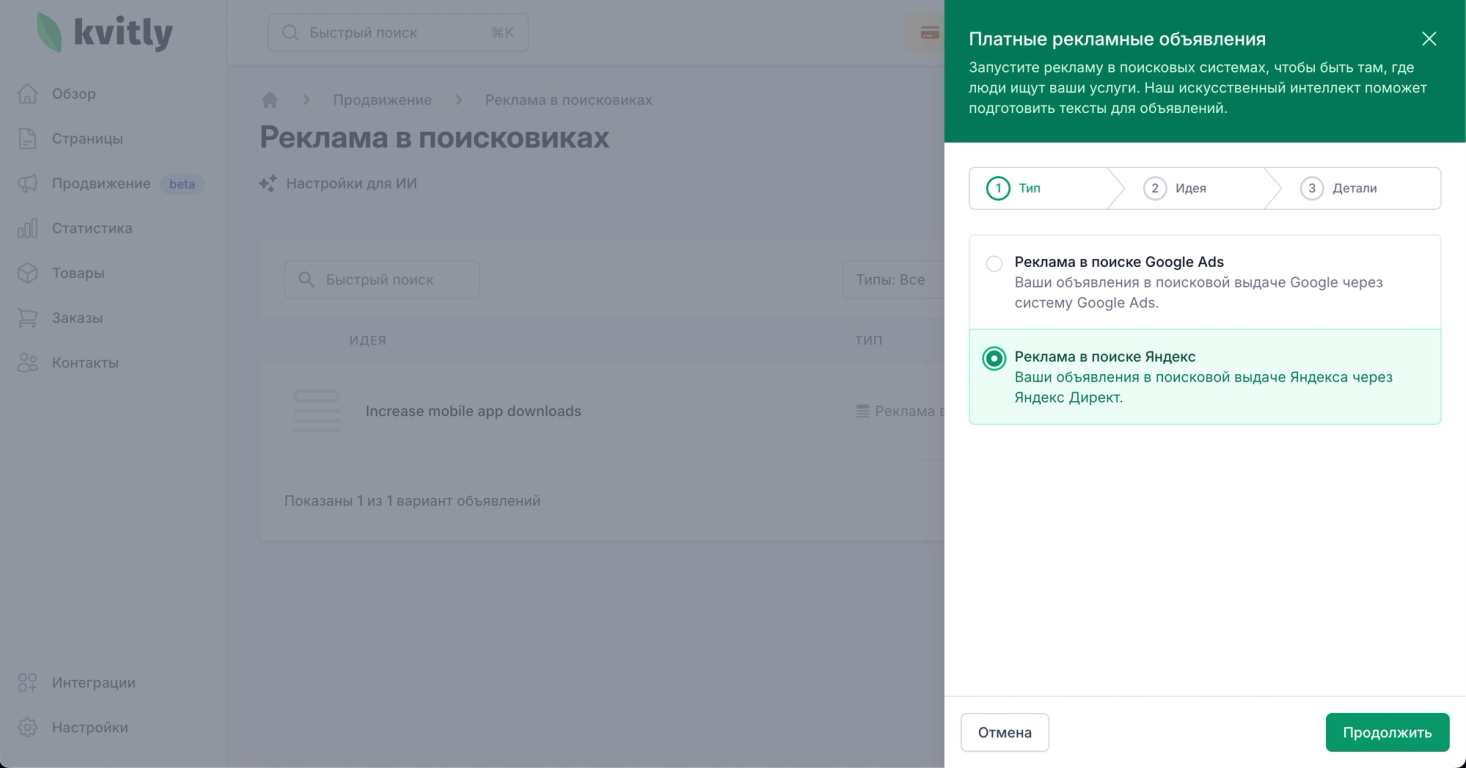This screenshot has height=768, width=1466.
Task: Open Контакты in the sidebar
Action: (x=85, y=363)
